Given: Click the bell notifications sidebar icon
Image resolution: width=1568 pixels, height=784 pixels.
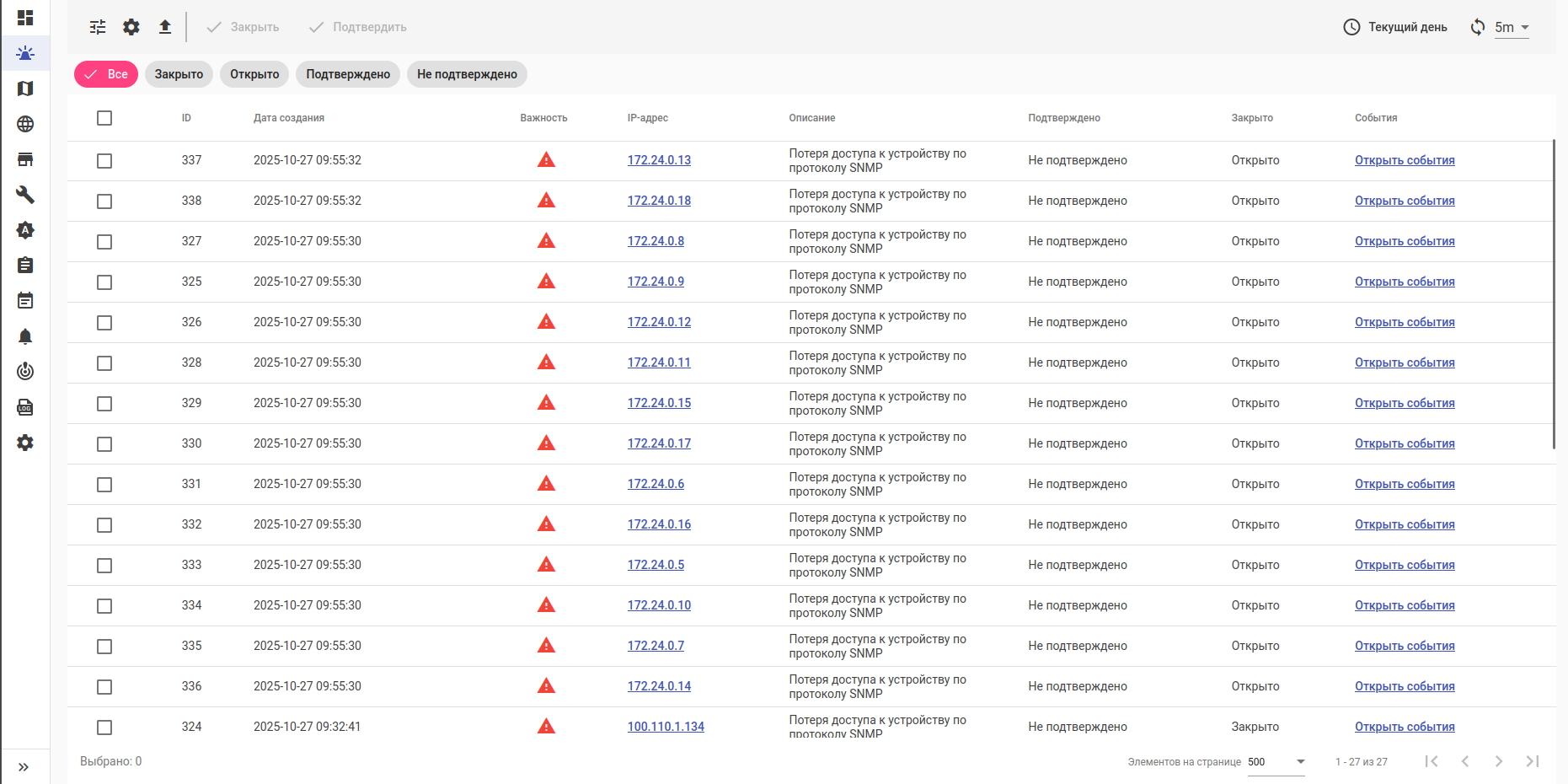Looking at the screenshot, I should click(x=25, y=336).
